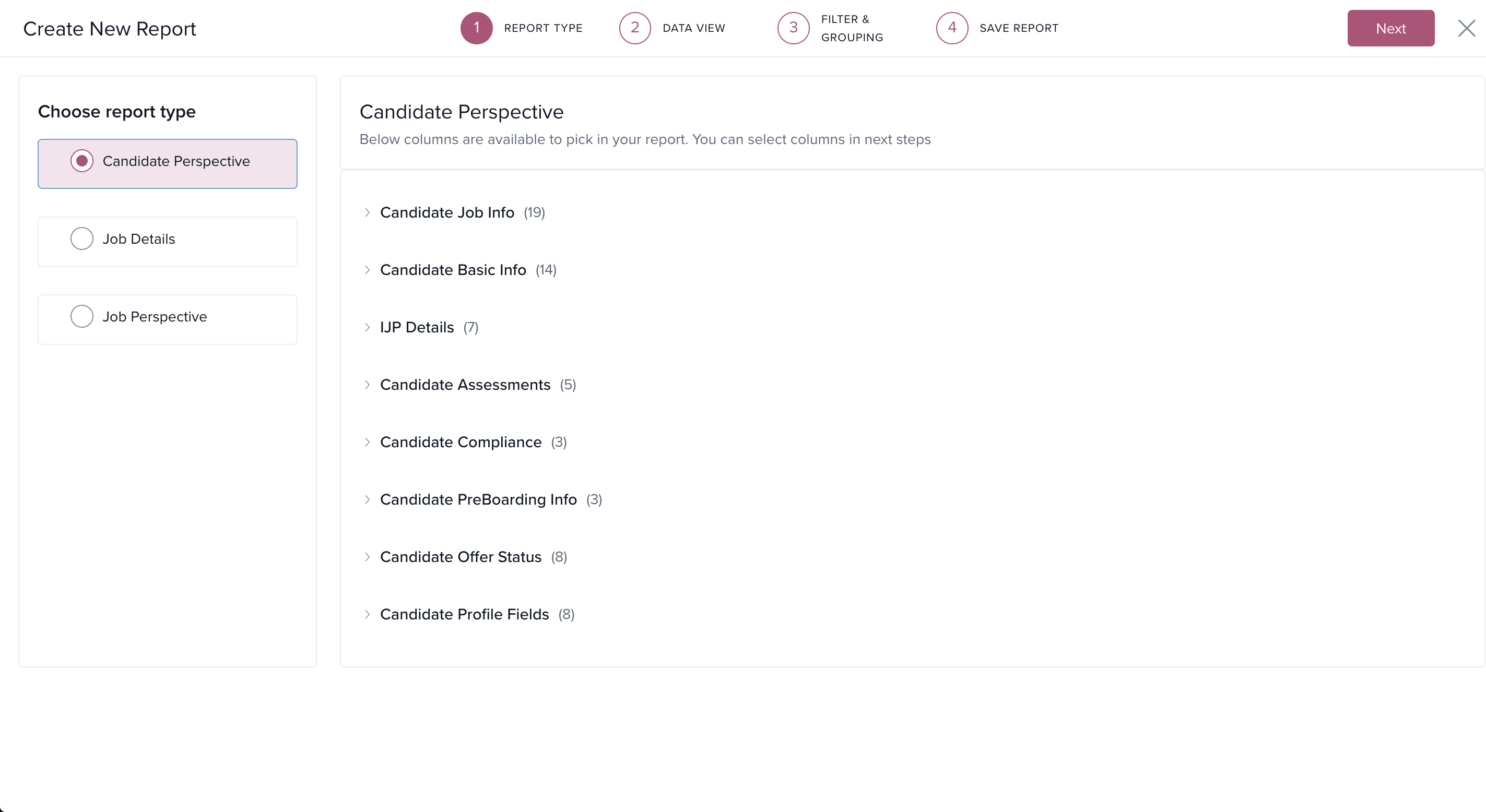This screenshot has height=812, width=1486.
Task: Expand the IJP Details chevron
Action: click(x=367, y=328)
